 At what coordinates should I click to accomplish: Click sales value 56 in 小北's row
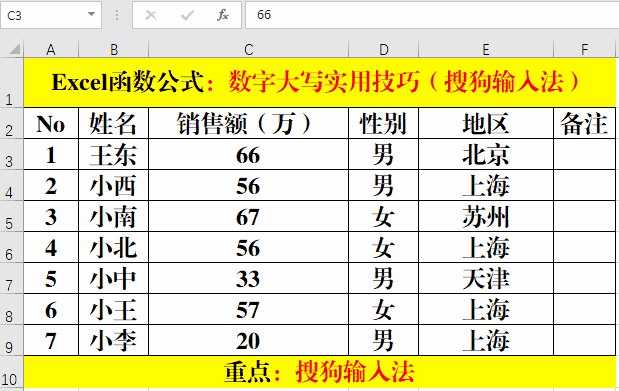click(248, 247)
